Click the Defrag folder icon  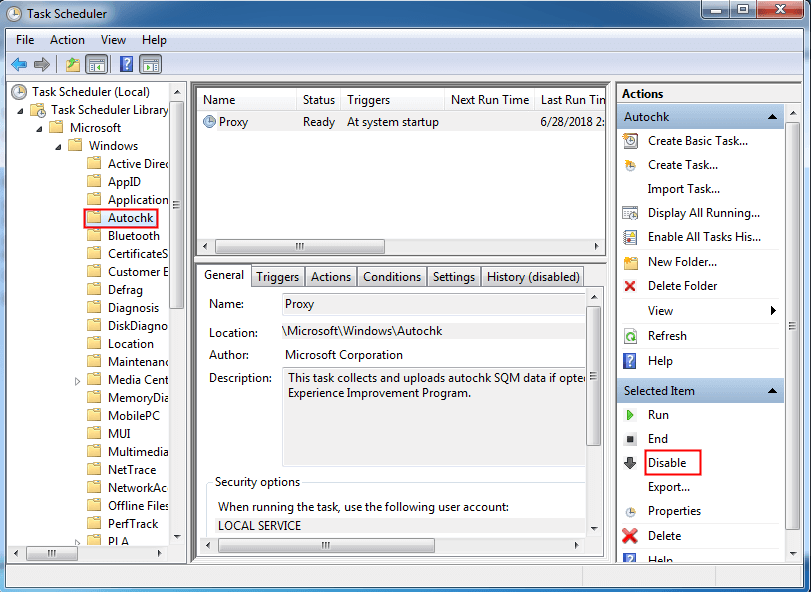pyautogui.click(x=94, y=290)
